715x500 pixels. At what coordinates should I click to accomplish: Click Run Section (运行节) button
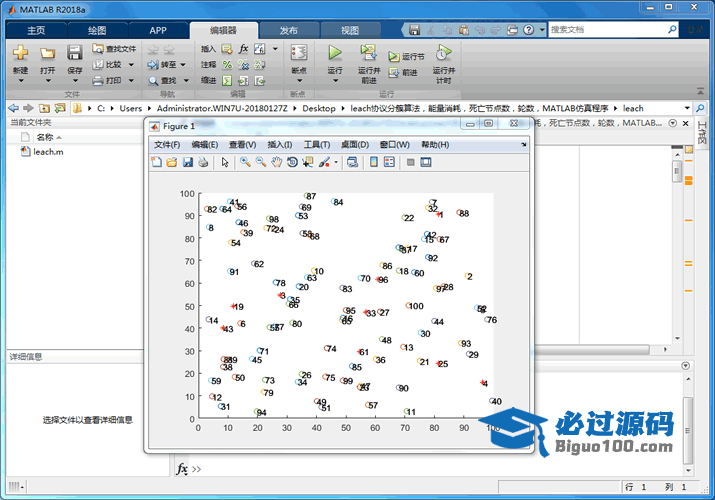pyautogui.click(x=406, y=57)
